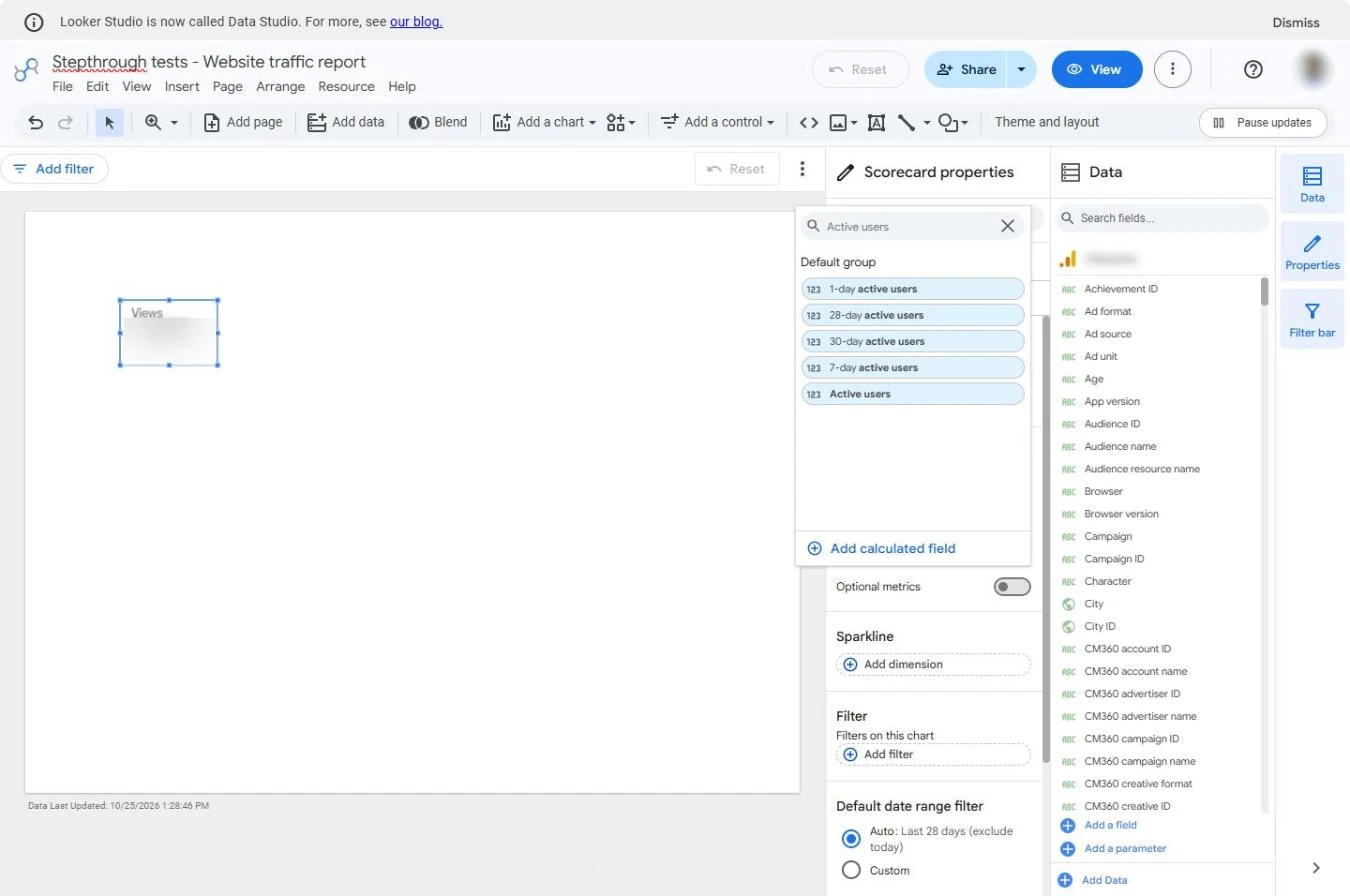Image resolution: width=1350 pixels, height=896 pixels.
Task: Open the filter bar three-dot menu
Action: (x=802, y=169)
